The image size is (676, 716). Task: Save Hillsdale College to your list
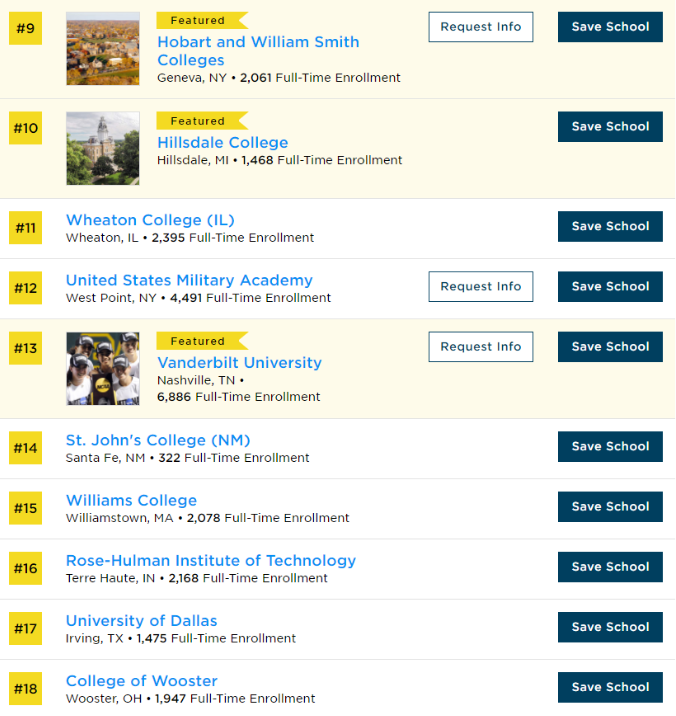(x=610, y=127)
